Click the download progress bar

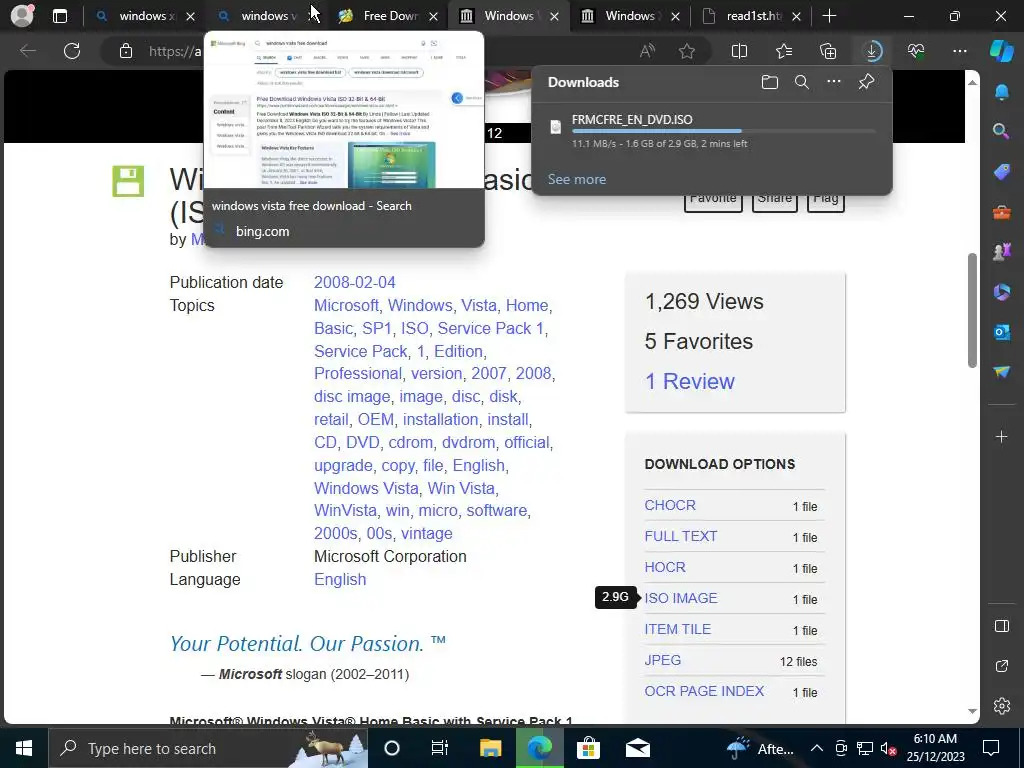pyautogui.click(x=724, y=131)
